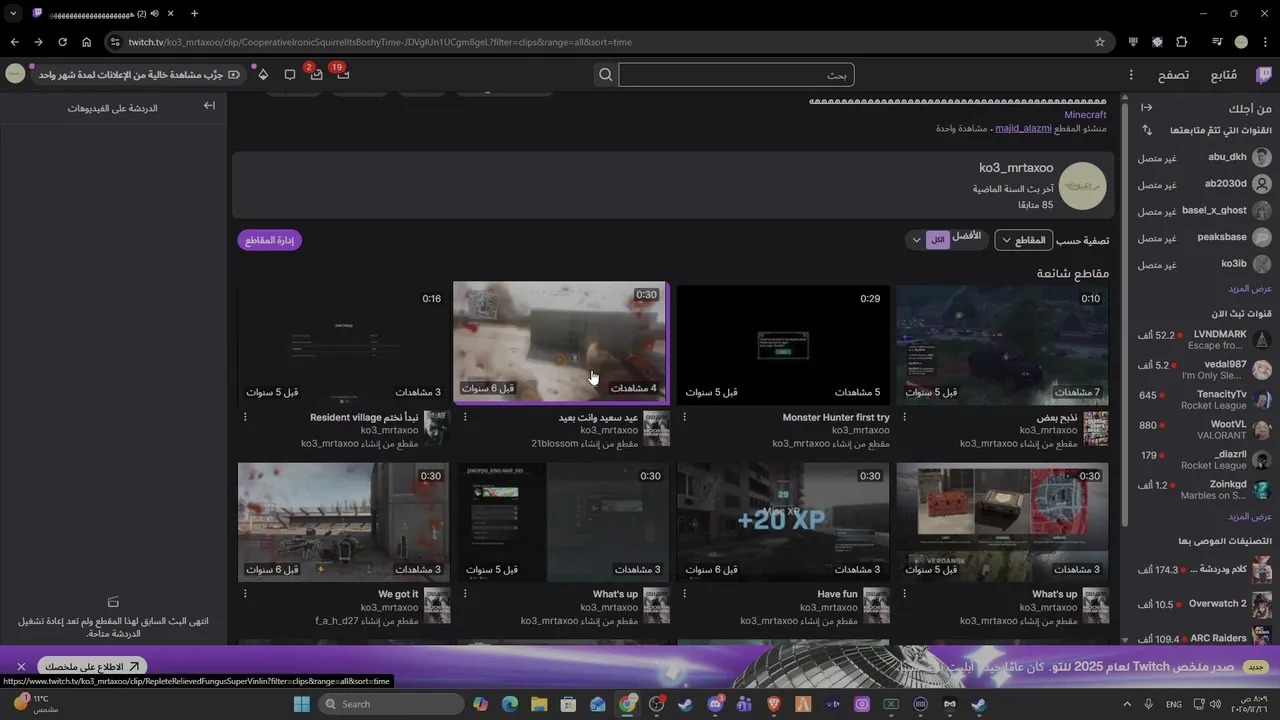Focus the Twitch search field
Image resolution: width=1280 pixels, height=720 pixels.
click(x=736, y=75)
